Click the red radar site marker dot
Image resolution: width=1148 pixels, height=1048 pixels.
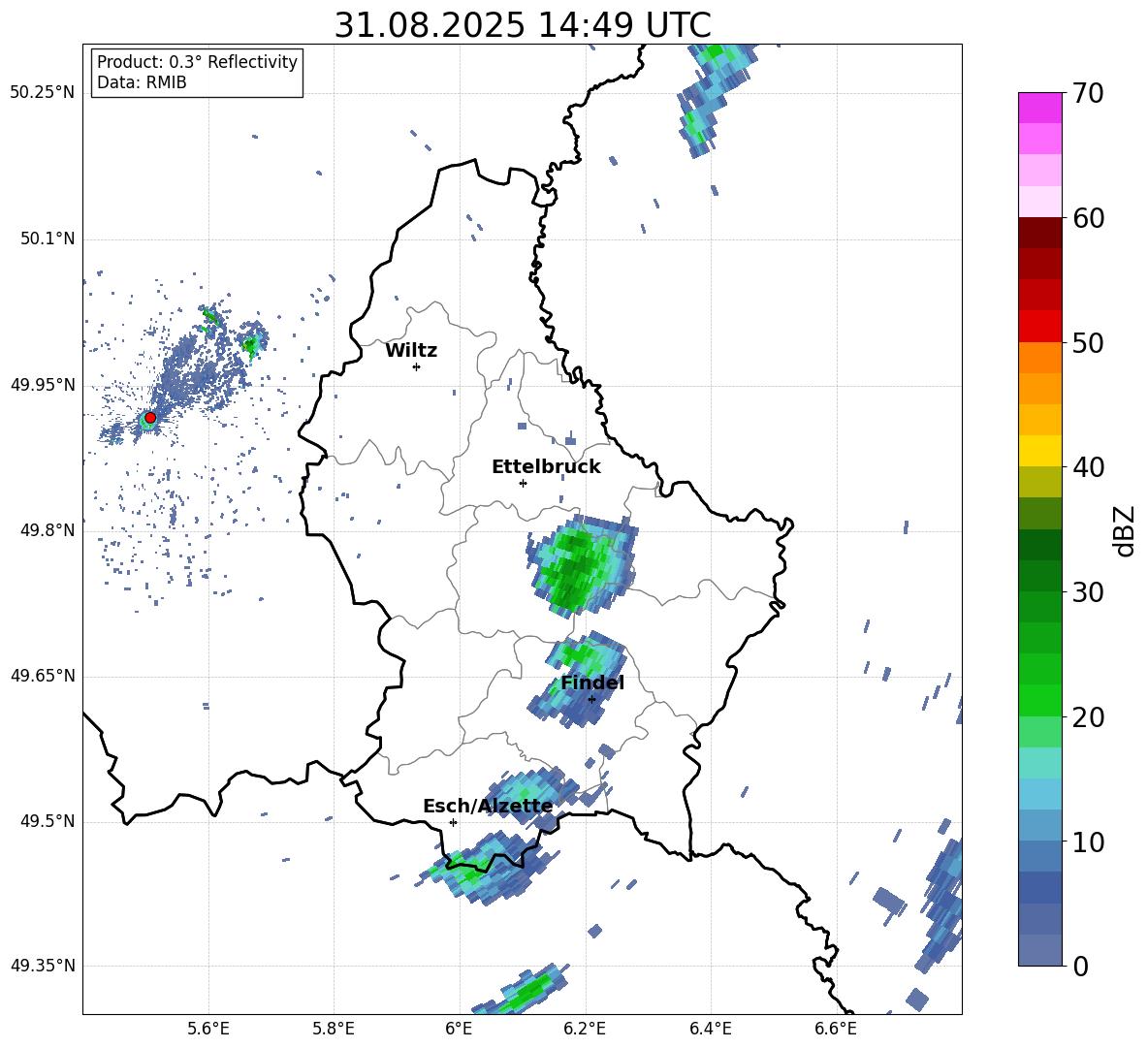(x=150, y=418)
